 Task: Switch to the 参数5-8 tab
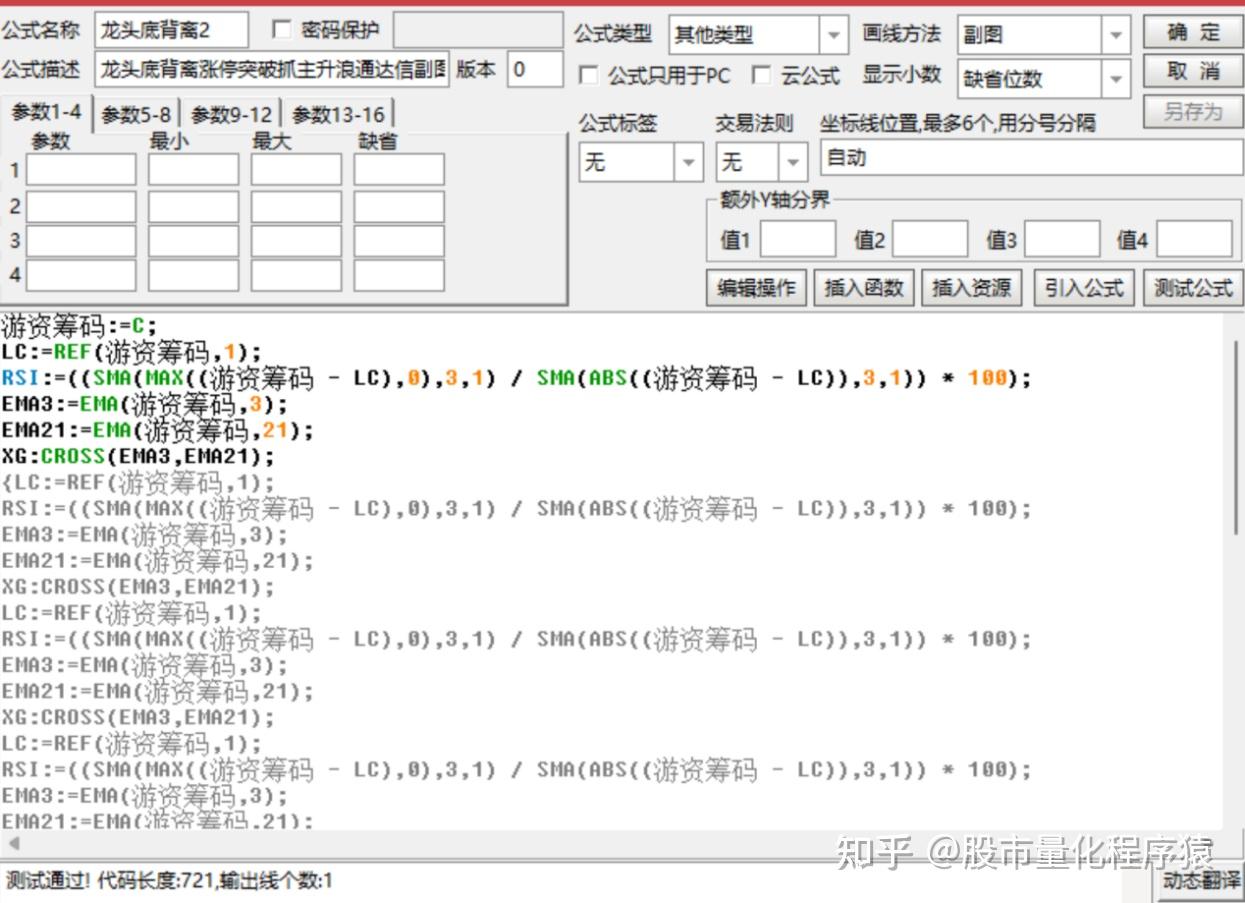137,114
